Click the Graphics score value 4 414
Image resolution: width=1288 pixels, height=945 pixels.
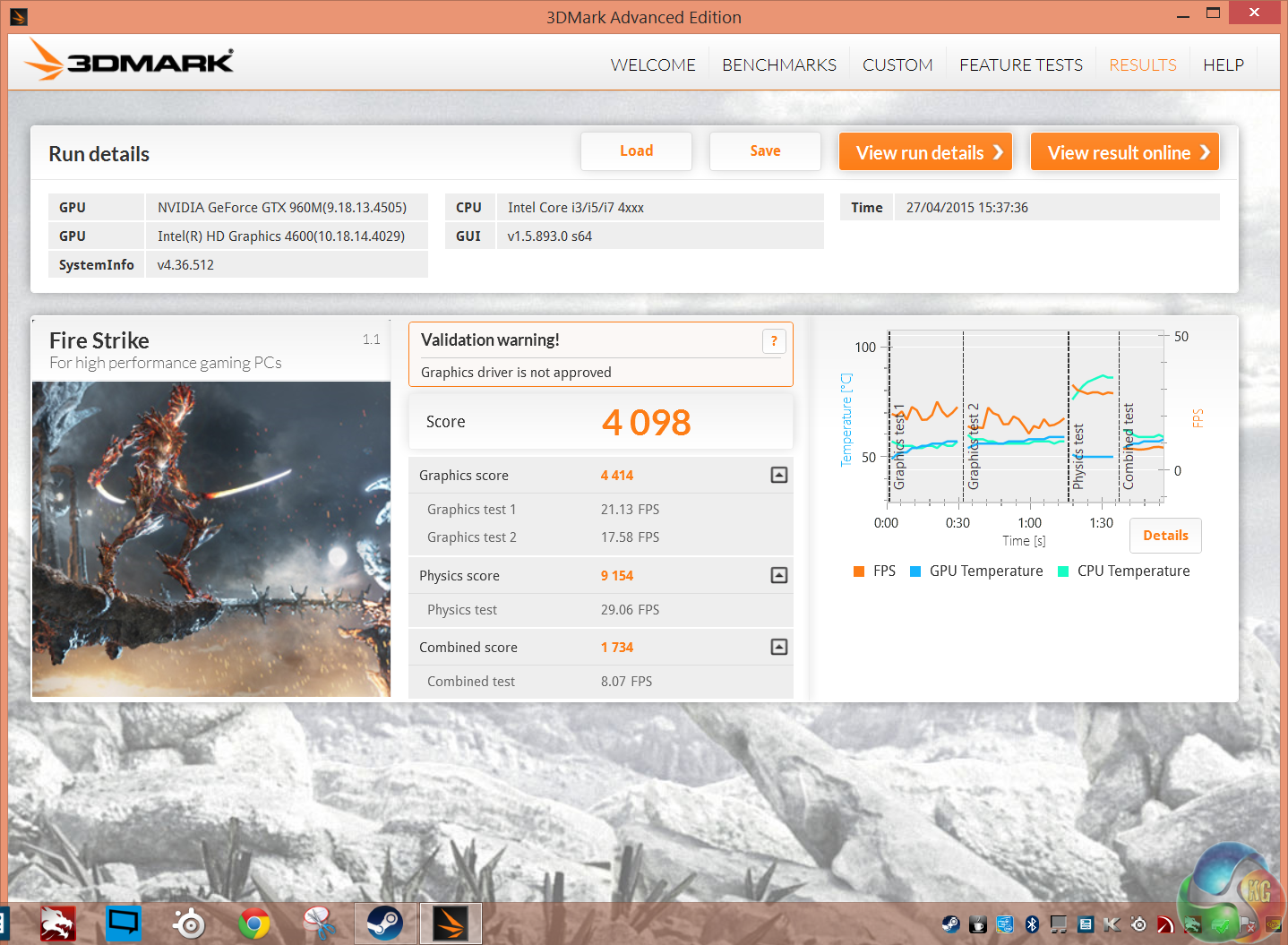[617, 475]
